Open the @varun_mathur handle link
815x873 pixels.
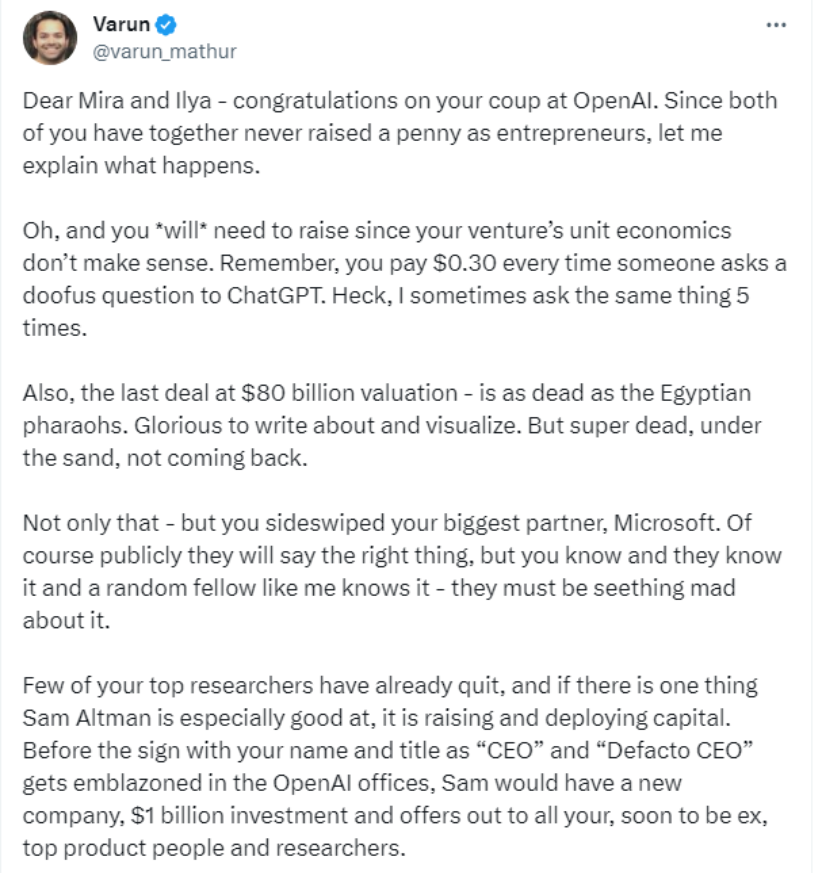(x=165, y=51)
